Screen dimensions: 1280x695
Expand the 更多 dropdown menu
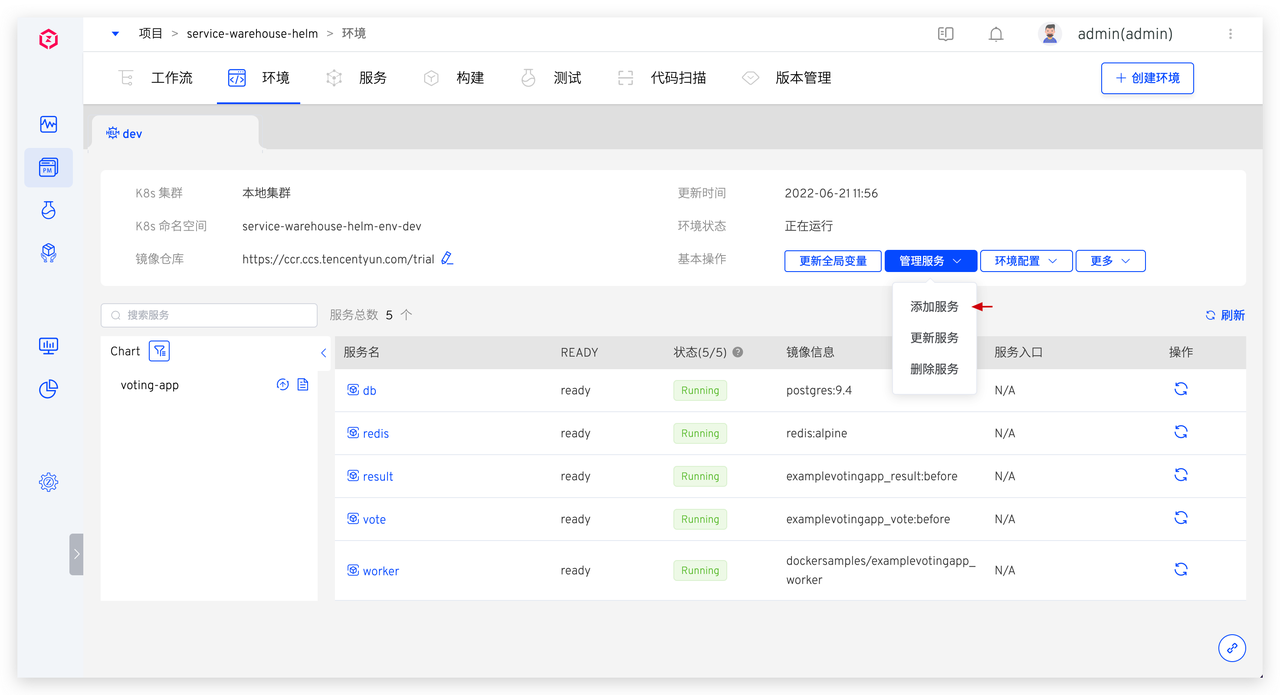click(1110, 261)
